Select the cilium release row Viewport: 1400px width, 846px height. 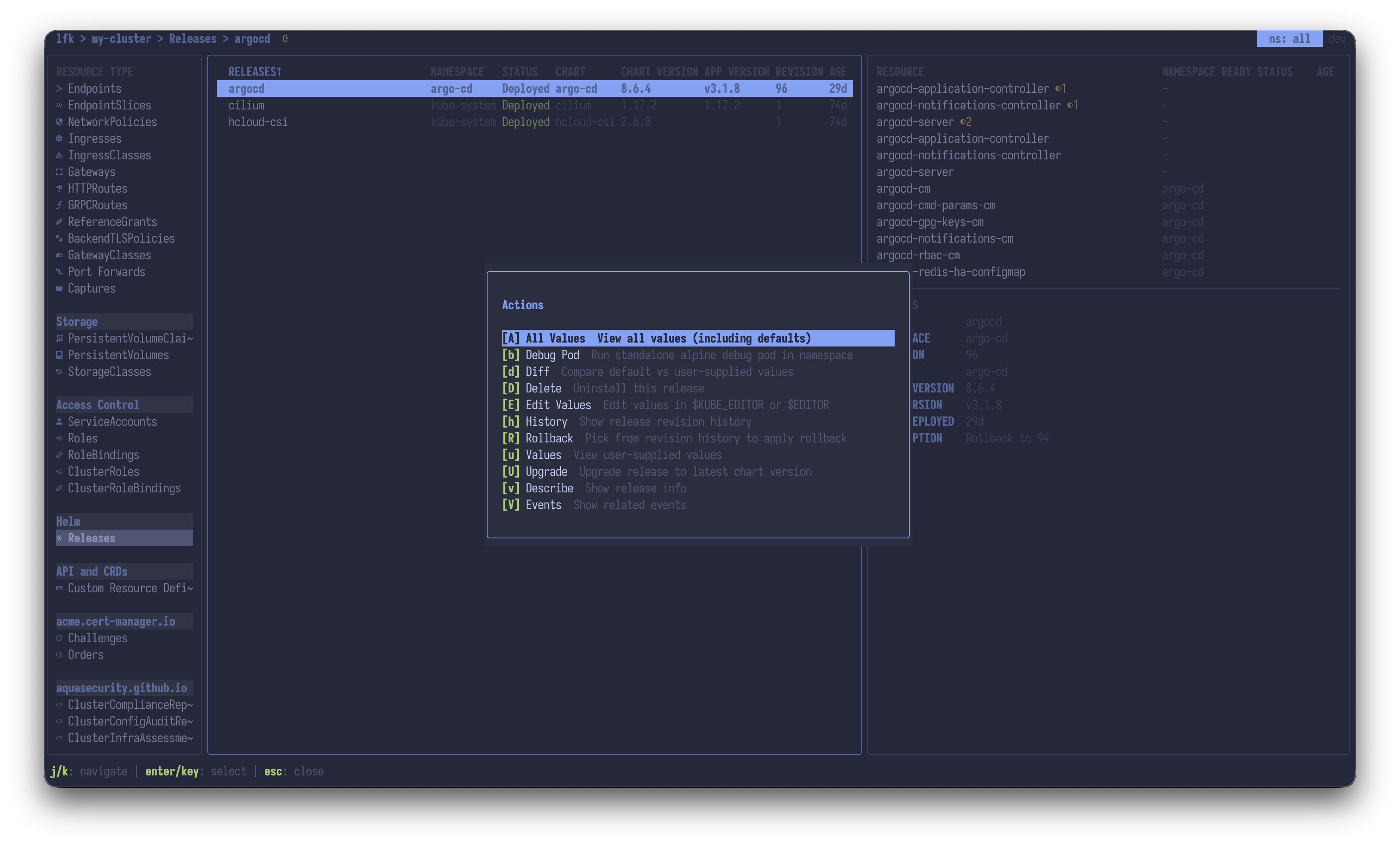[534, 106]
